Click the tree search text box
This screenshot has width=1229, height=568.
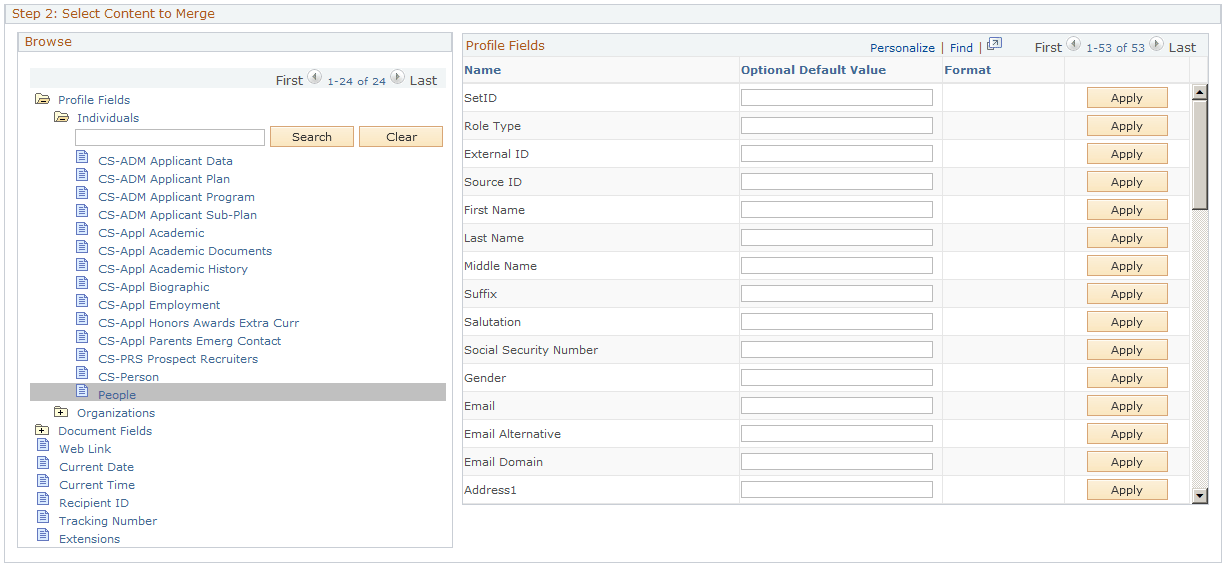point(170,137)
